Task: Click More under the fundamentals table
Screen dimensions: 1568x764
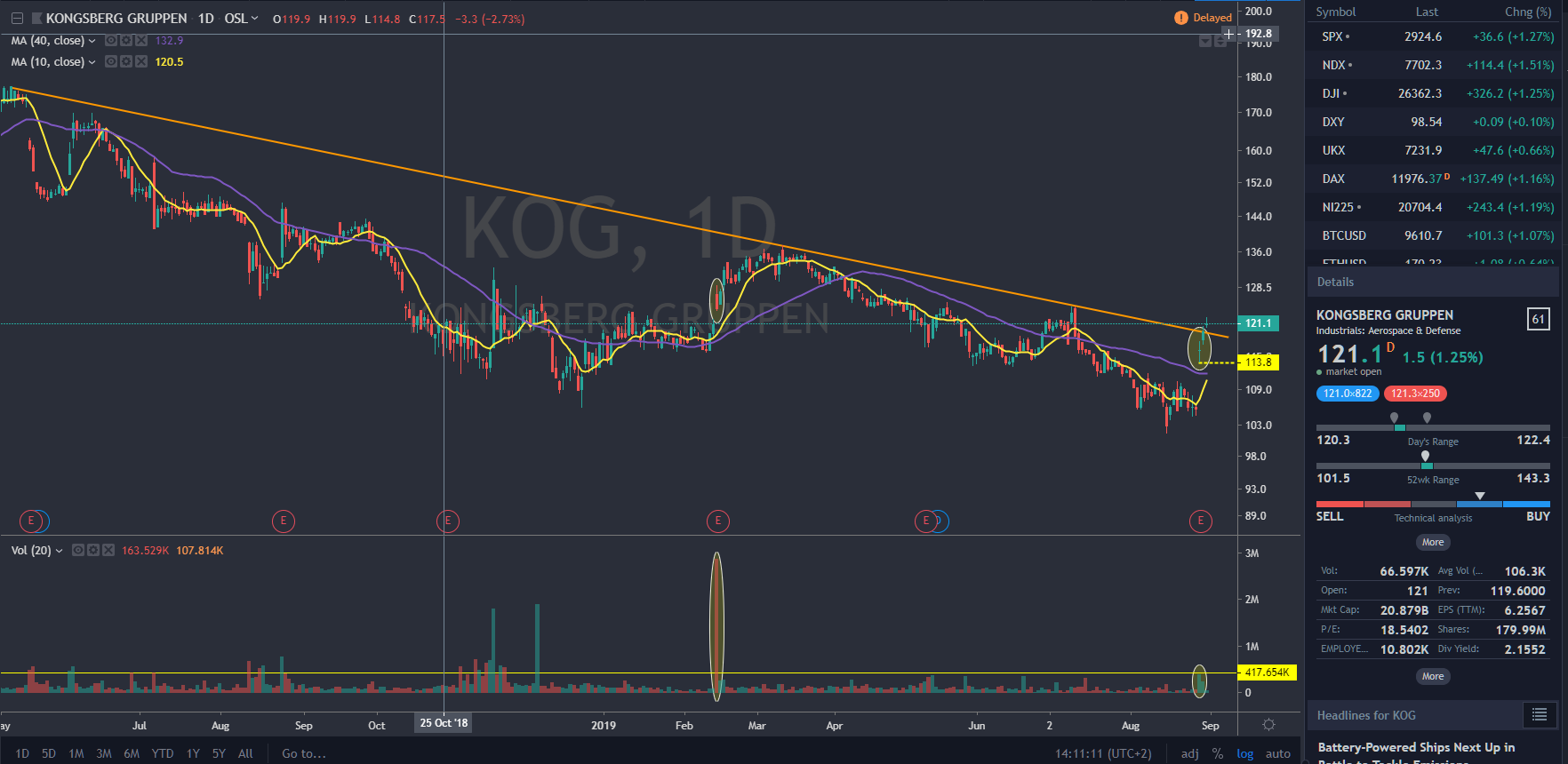Action: (1433, 676)
